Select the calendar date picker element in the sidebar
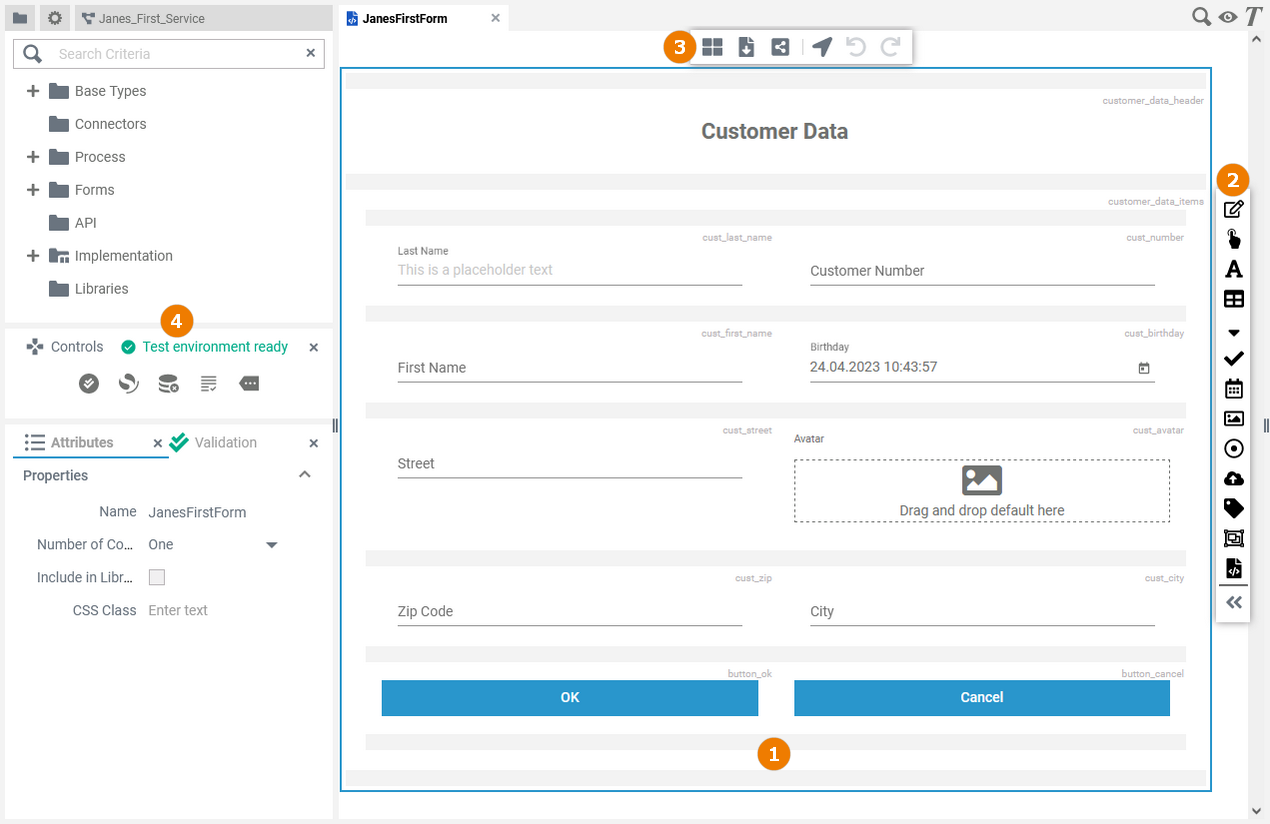 (x=1234, y=389)
